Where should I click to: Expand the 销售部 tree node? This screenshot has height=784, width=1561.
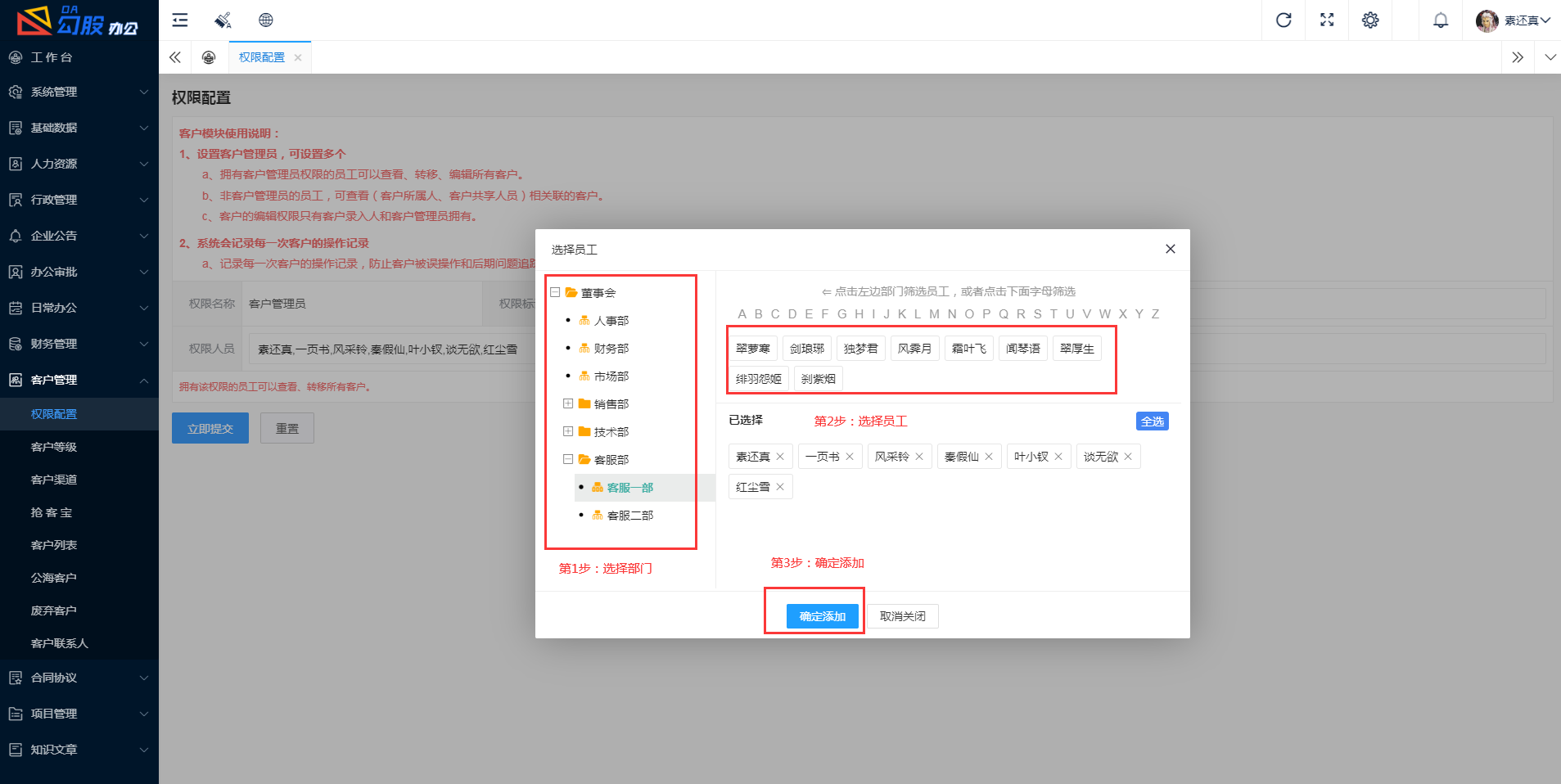click(568, 403)
